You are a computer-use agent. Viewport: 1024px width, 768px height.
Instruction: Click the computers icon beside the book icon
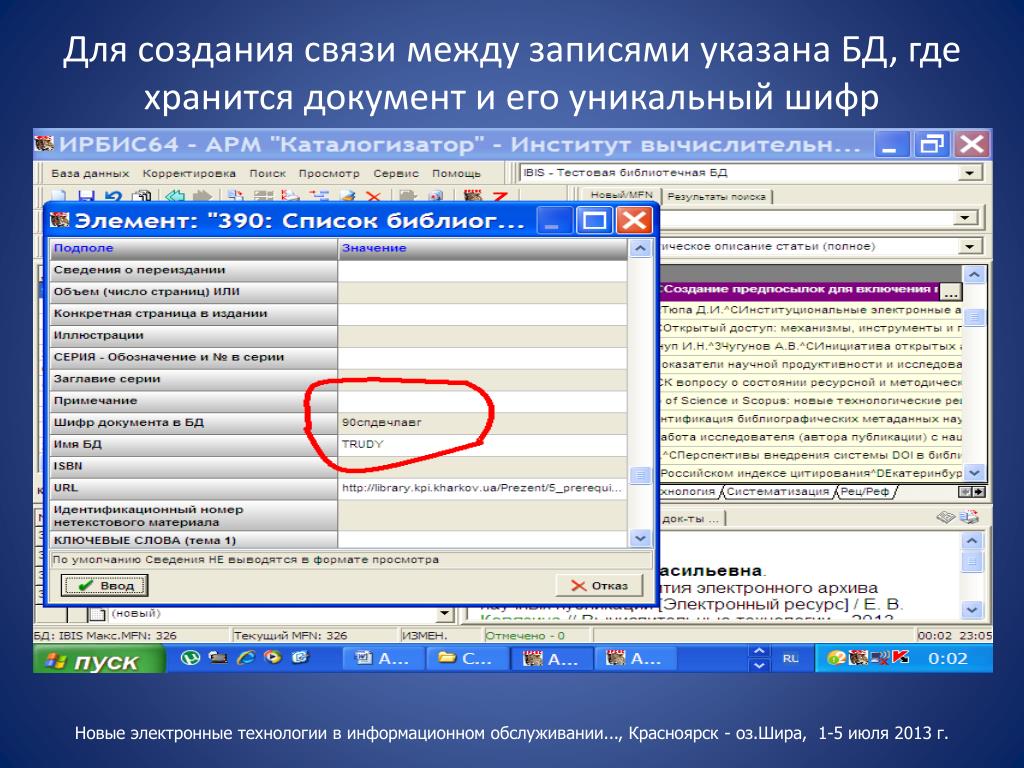pyautogui.click(x=969, y=517)
